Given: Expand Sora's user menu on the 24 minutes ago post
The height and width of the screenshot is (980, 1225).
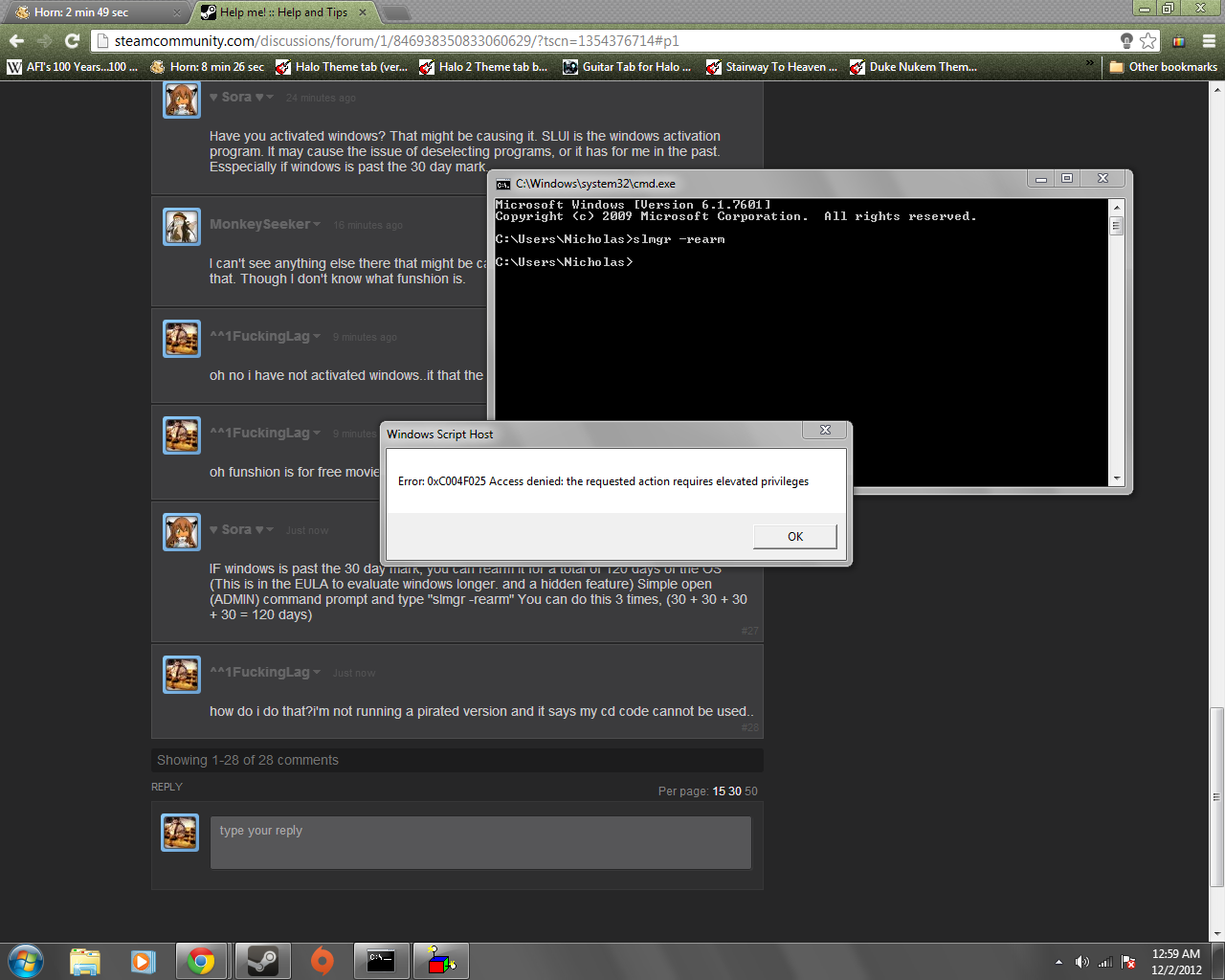Looking at the screenshot, I should pos(270,98).
